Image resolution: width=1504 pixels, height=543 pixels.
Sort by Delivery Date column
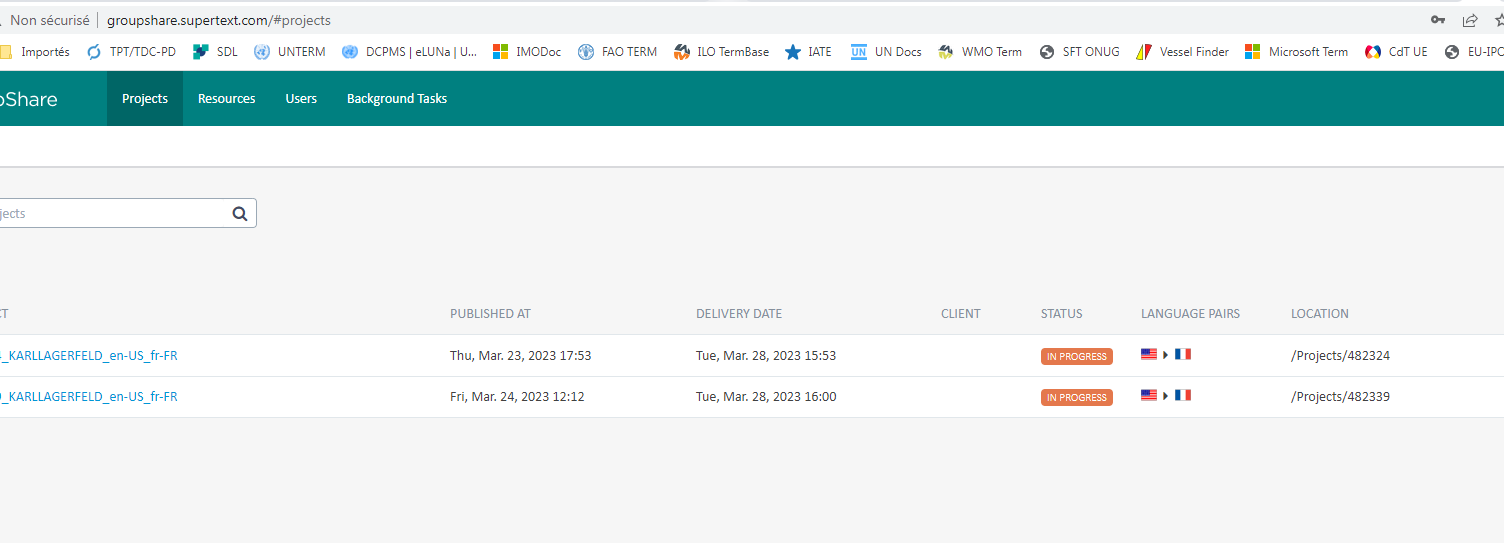739,314
